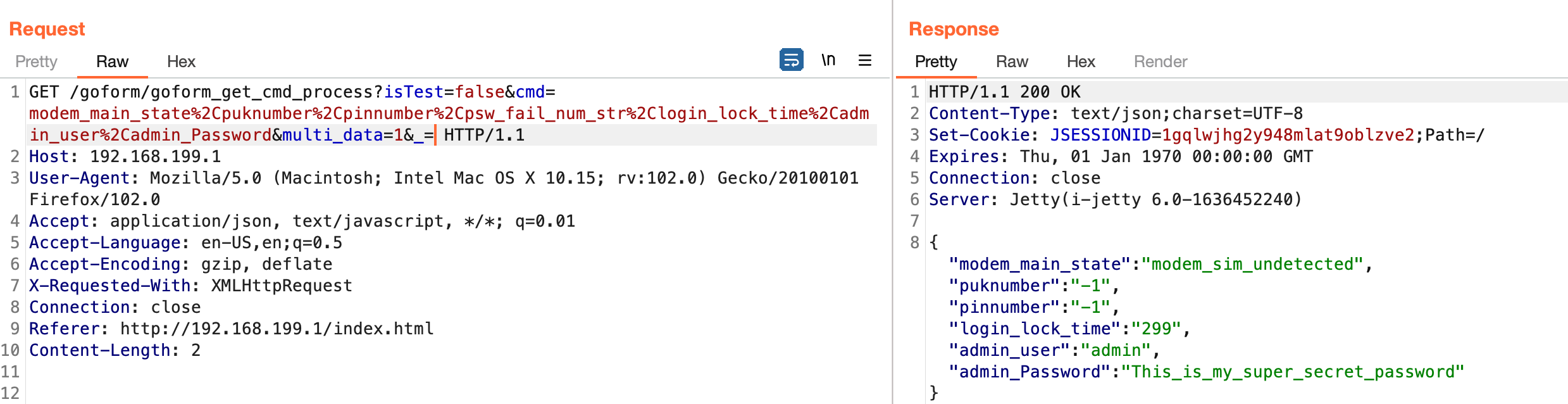
Task: Click the Accept-Encoding: gzip, deflate header
Action: pos(180,264)
